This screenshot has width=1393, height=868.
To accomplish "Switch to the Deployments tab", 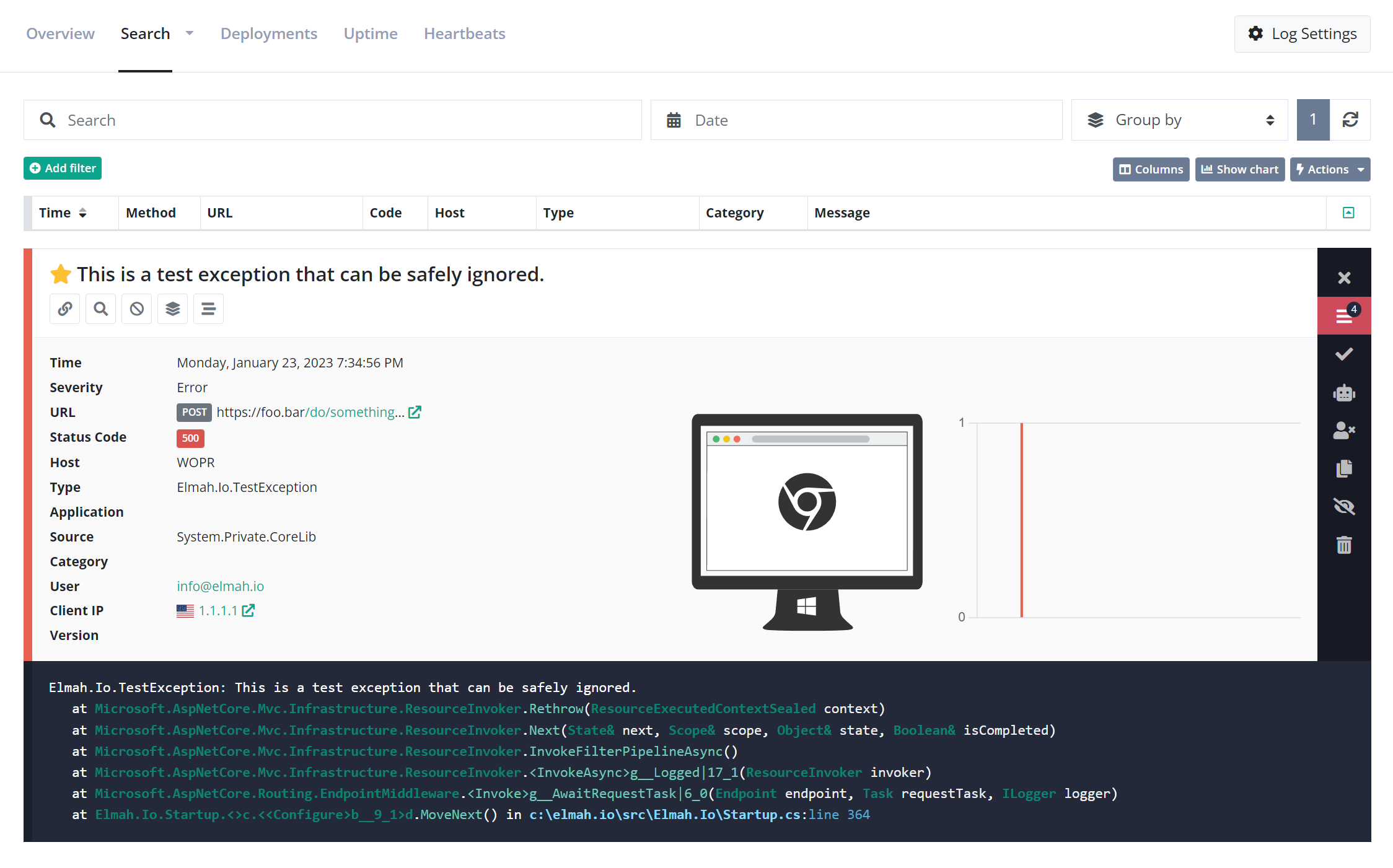I will [268, 33].
